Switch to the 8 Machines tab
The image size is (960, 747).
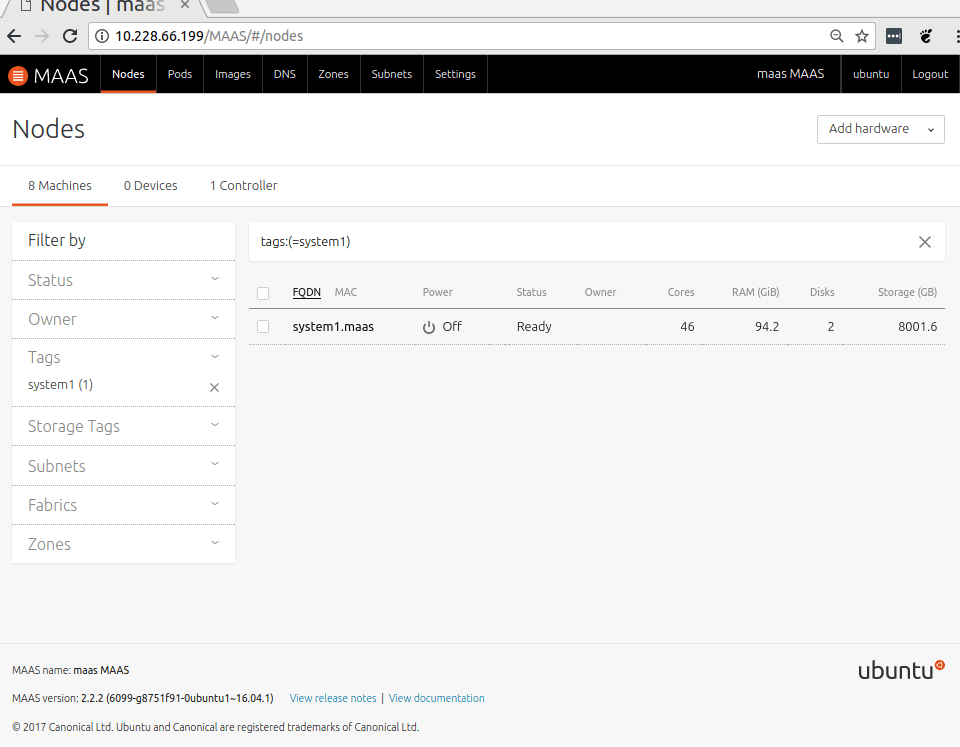click(x=60, y=186)
